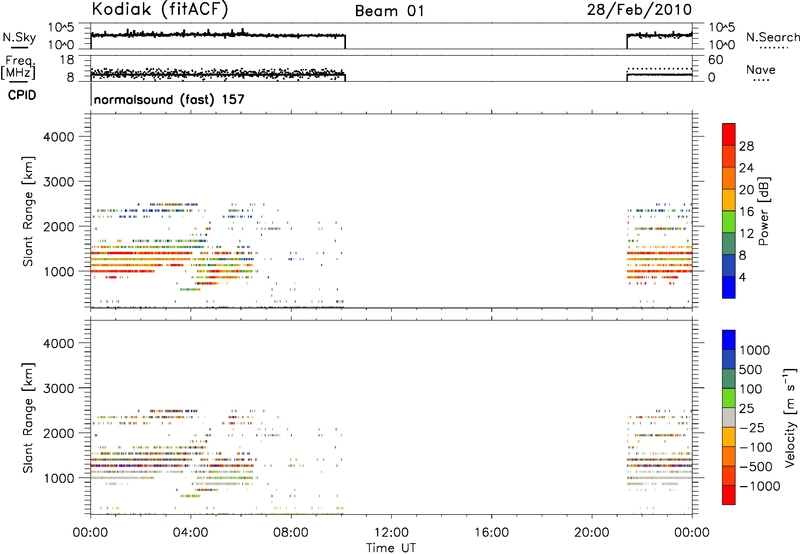Select the "normalsound (fast) 157" CPID text

click(x=169, y=99)
